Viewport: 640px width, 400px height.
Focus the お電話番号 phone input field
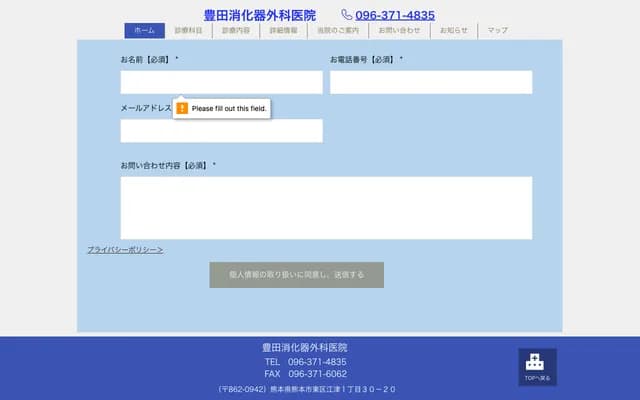tap(431, 82)
